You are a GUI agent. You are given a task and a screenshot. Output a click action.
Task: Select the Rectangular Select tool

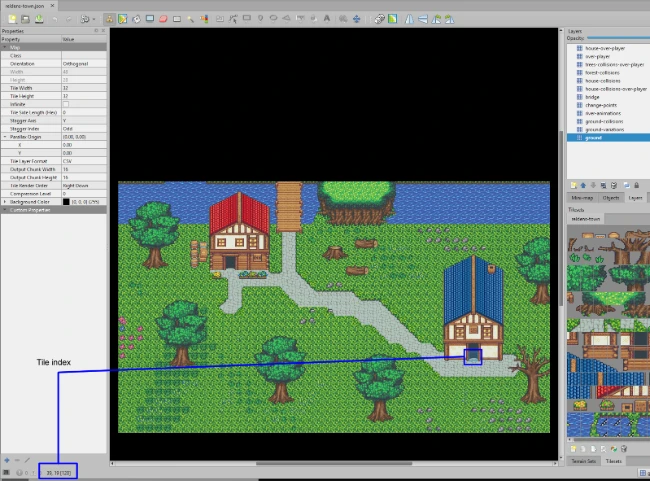click(177, 19)
